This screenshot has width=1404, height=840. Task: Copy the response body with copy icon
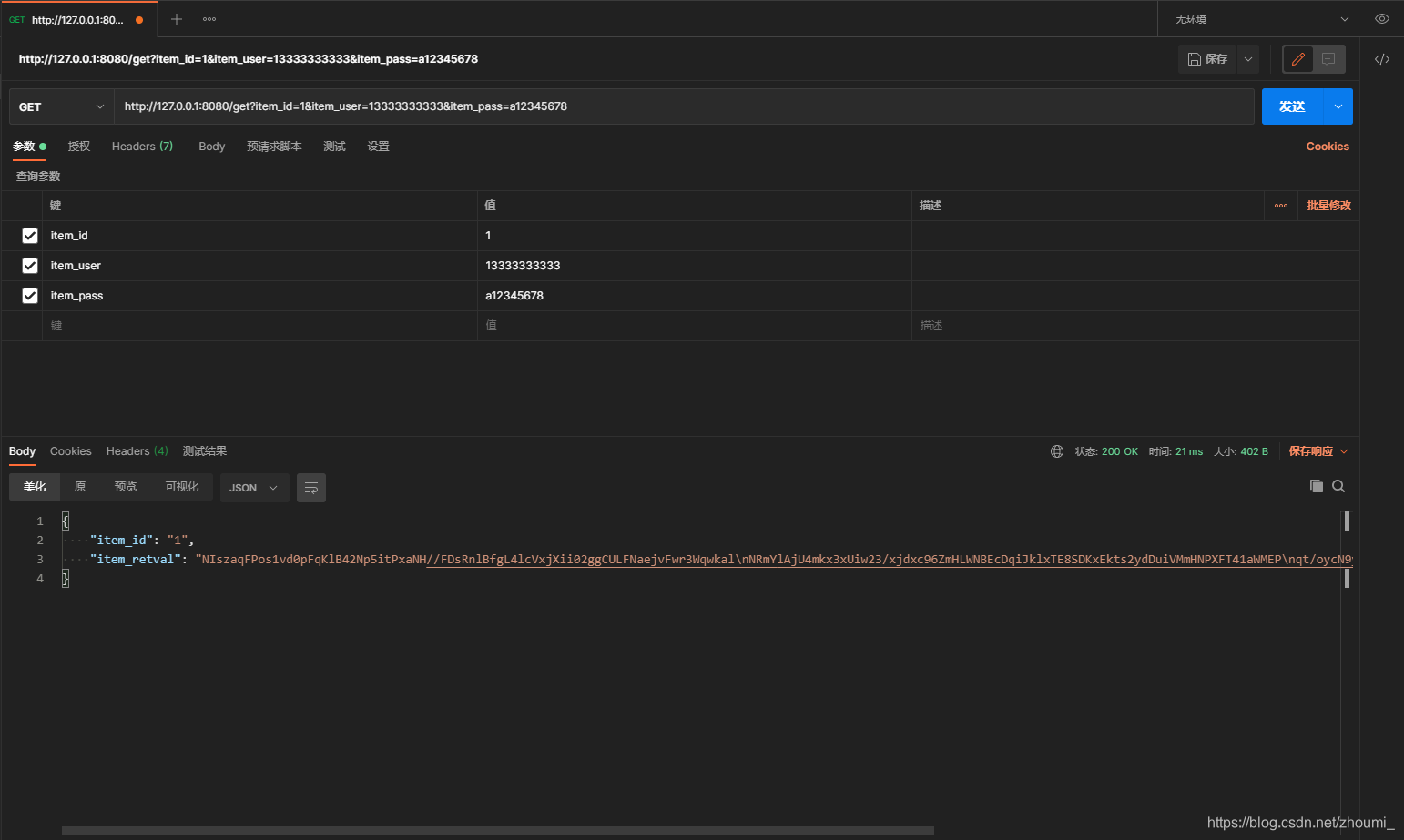[x=1317, y=486]
